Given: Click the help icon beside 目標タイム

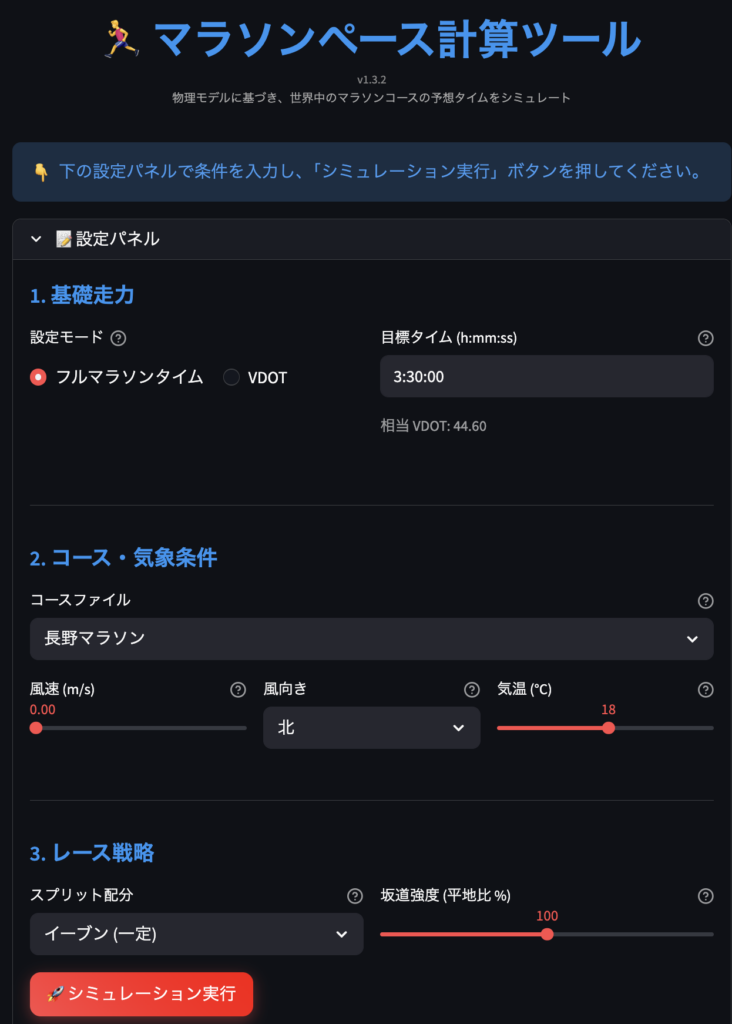Looking at the screenshot, I should [705, 338].
